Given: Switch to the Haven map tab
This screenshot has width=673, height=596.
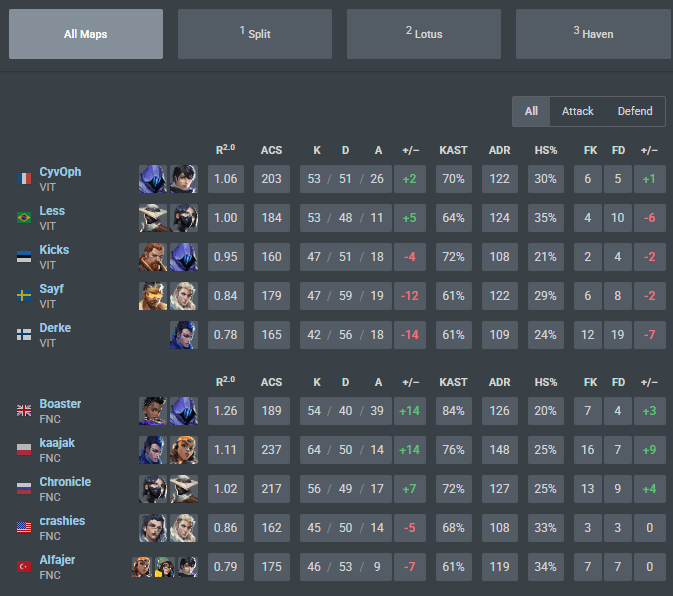Looking at the screenshot, I should pos(594,34).
